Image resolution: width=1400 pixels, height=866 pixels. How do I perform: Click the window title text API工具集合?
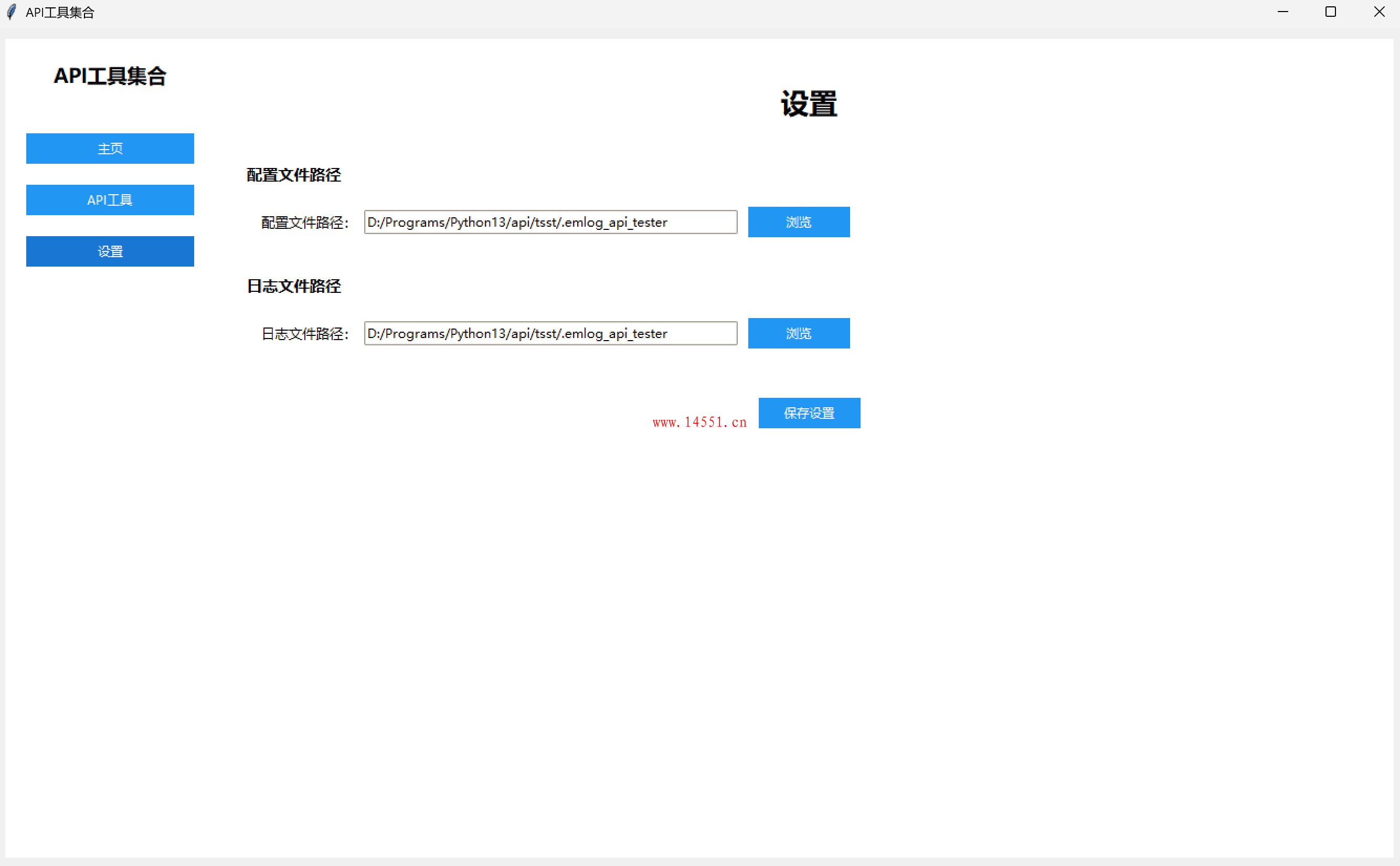(x=60, y=13)
